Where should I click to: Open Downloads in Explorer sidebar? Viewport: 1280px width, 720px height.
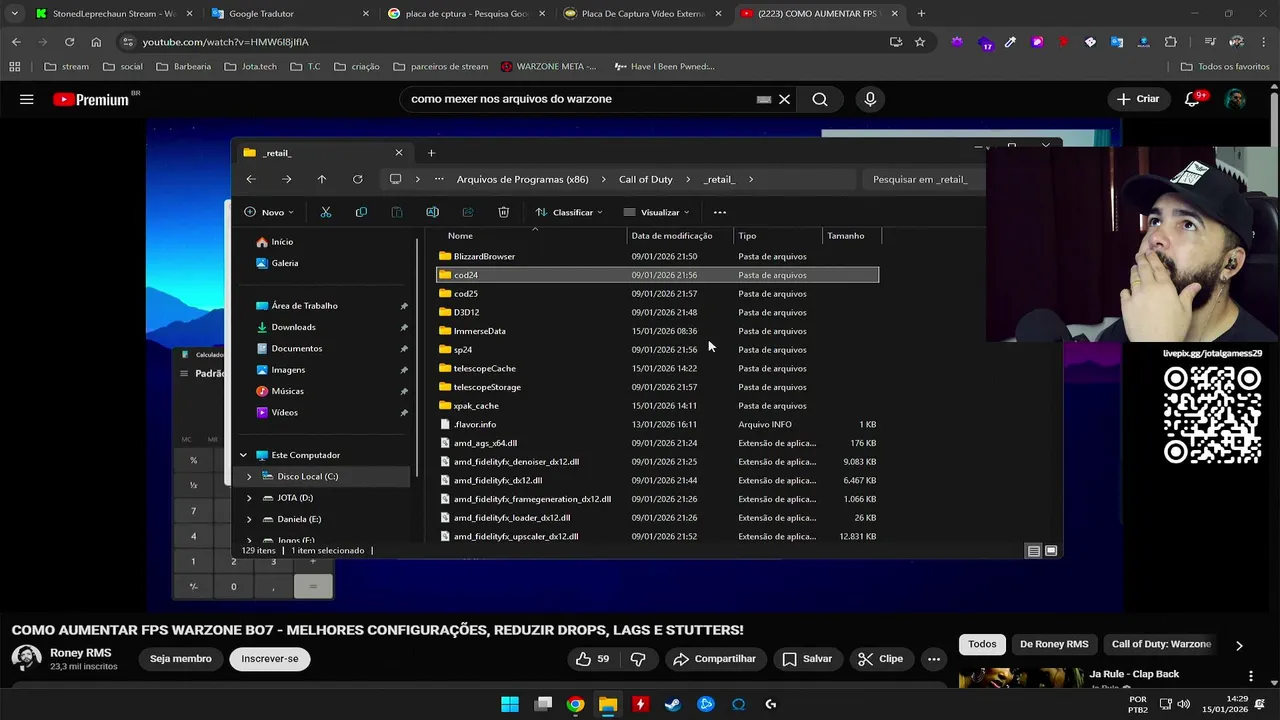293,327
